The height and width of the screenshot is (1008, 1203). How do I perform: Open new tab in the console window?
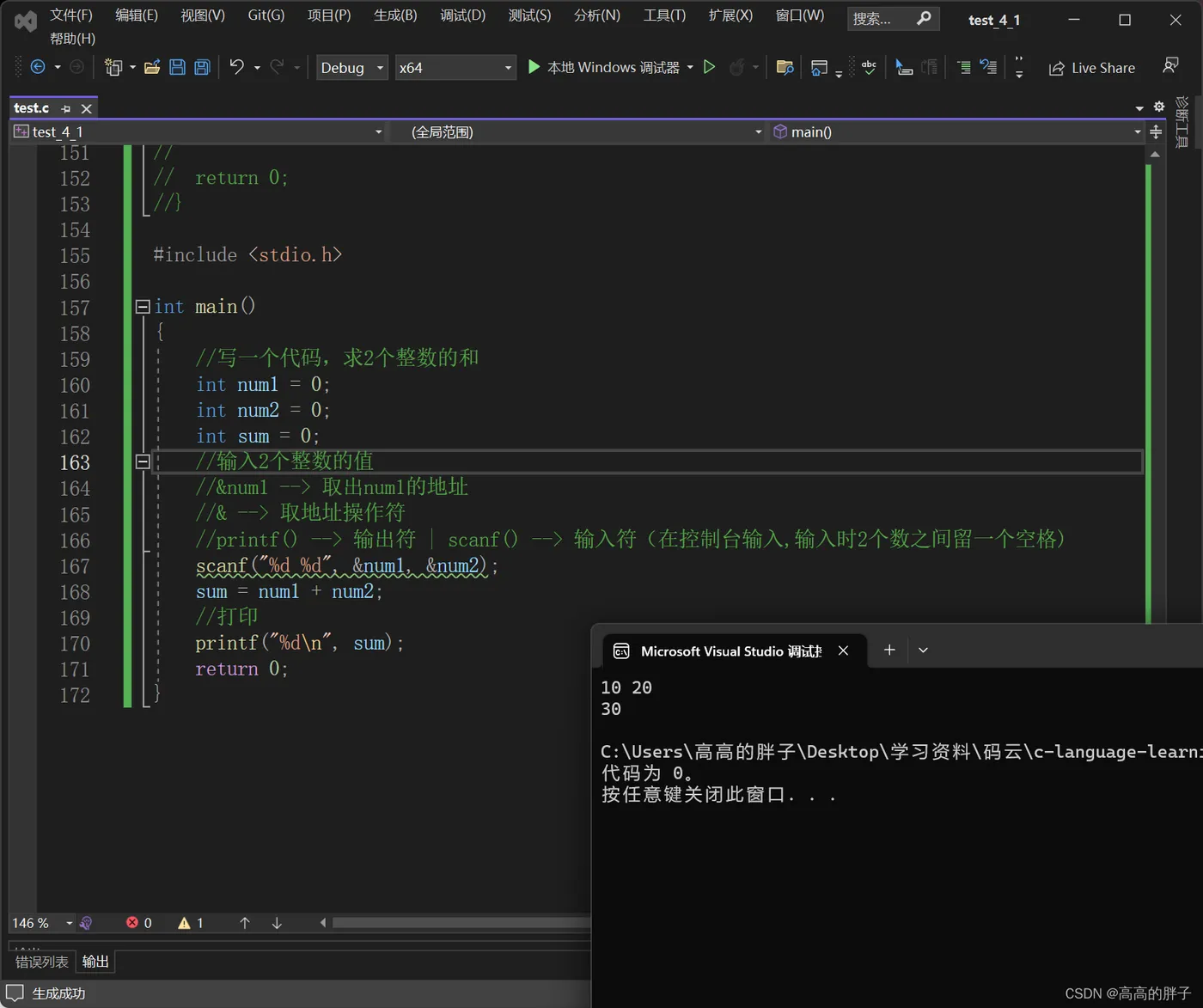point(889,650)
